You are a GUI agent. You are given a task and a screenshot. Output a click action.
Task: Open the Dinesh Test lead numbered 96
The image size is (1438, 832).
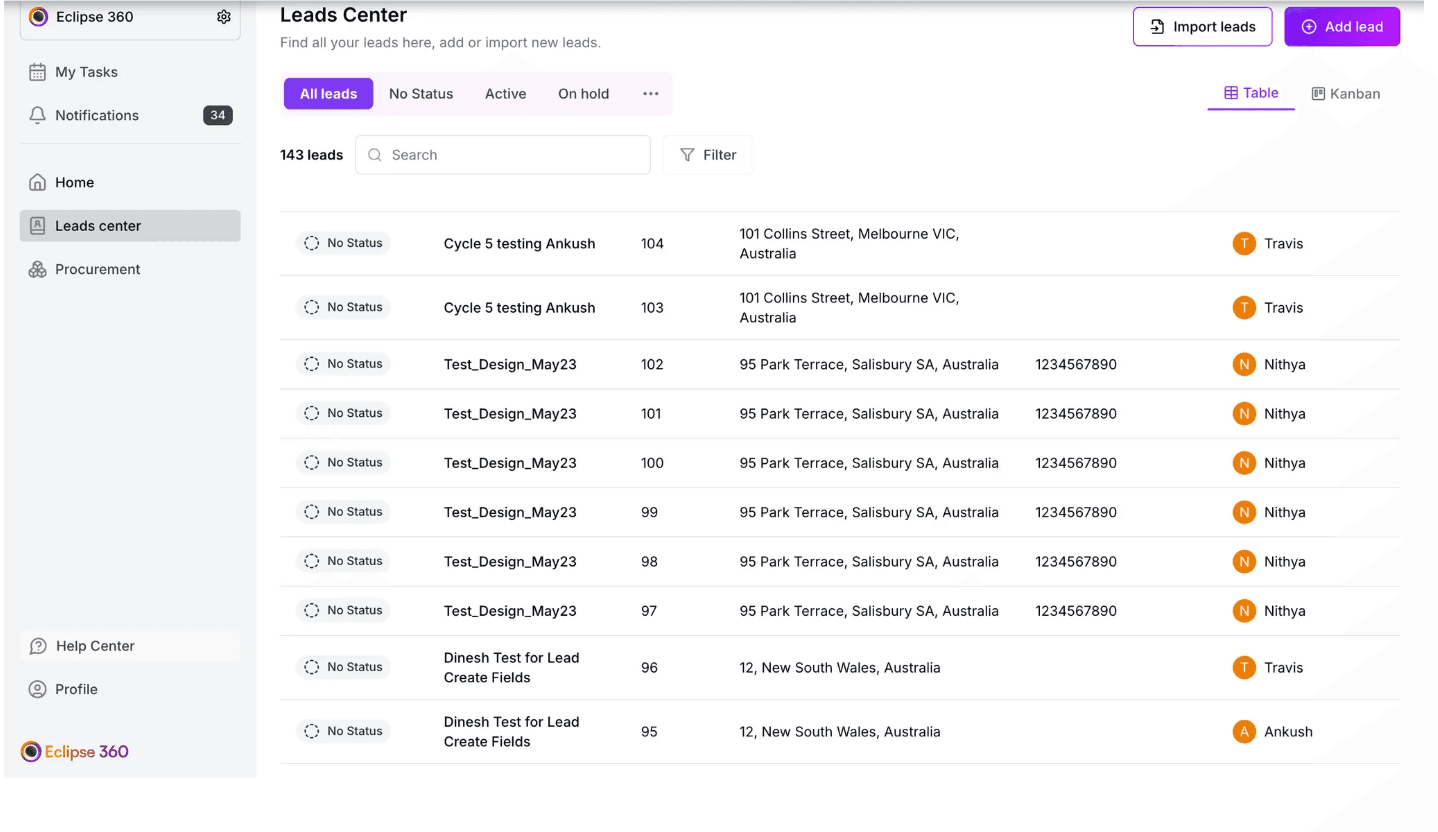click(x=511, y=667)
